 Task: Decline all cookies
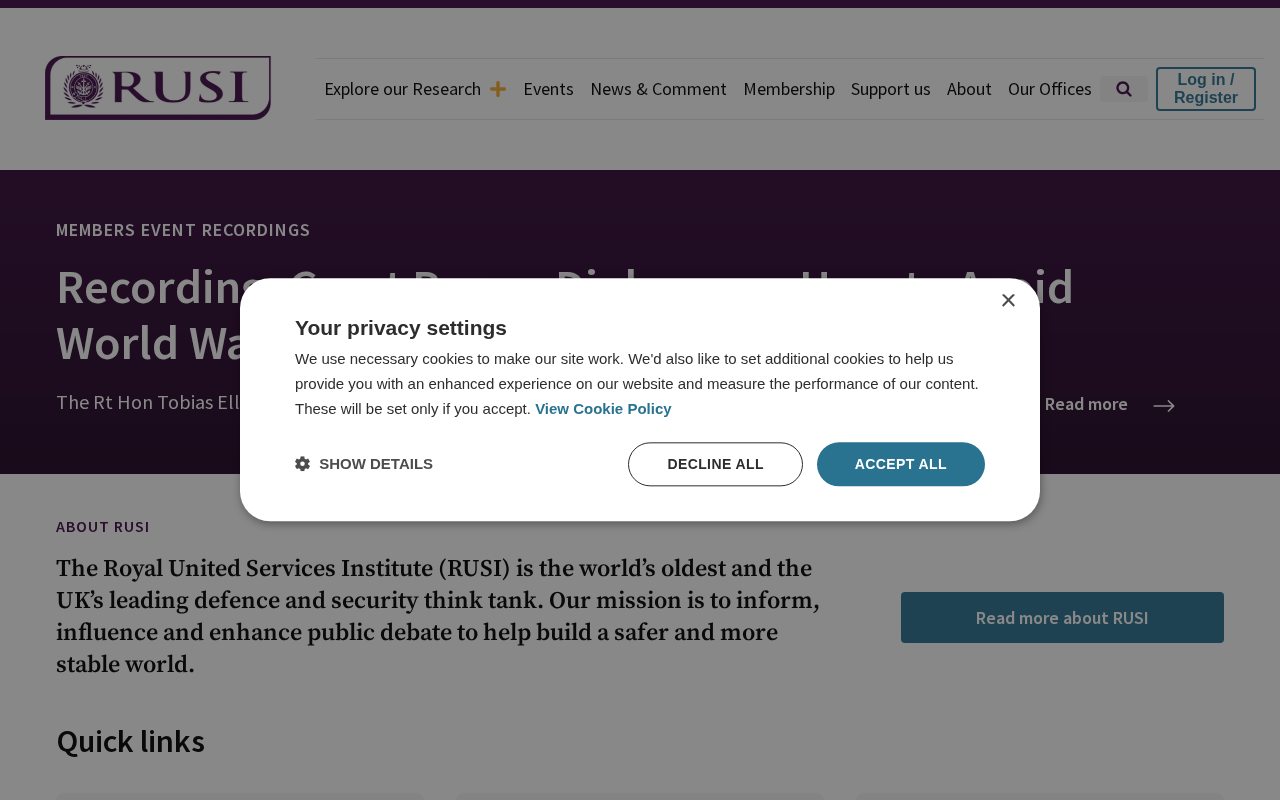[x=715, y=464]
